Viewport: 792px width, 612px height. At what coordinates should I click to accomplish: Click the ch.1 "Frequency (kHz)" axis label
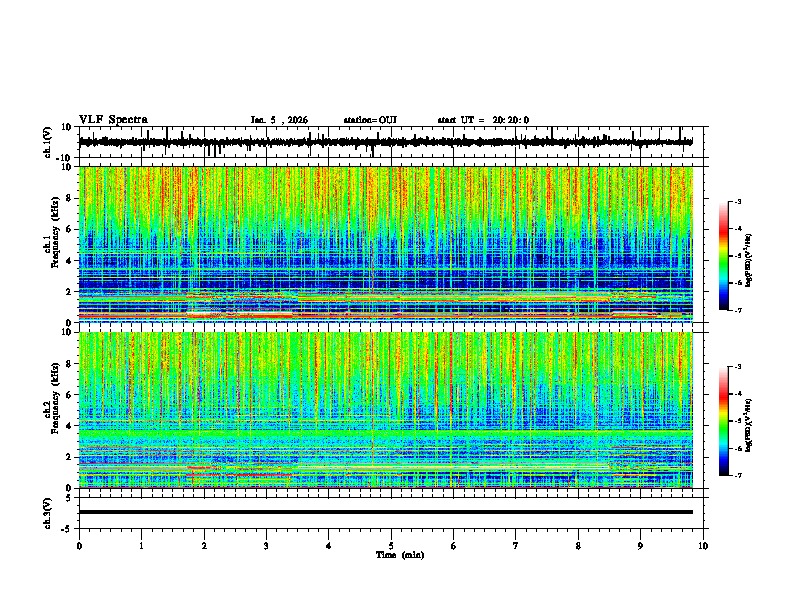[55, 232]
